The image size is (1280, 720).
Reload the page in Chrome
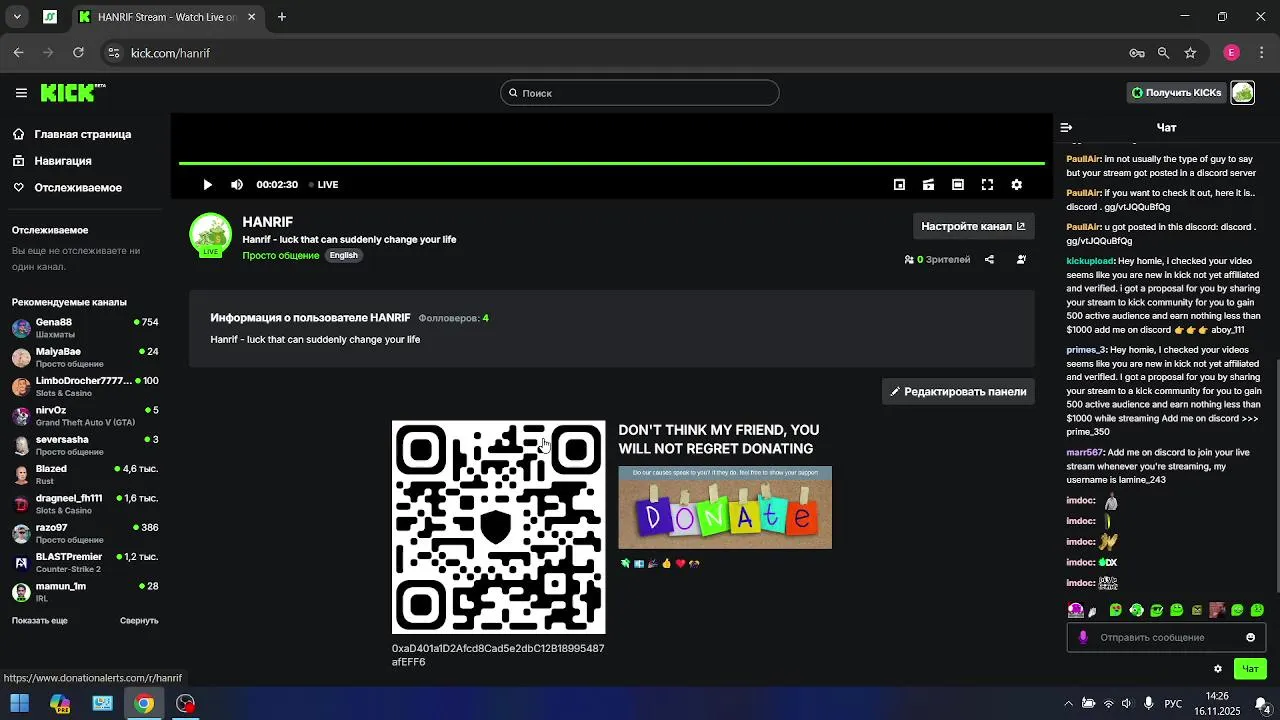[x=78, y=53]
